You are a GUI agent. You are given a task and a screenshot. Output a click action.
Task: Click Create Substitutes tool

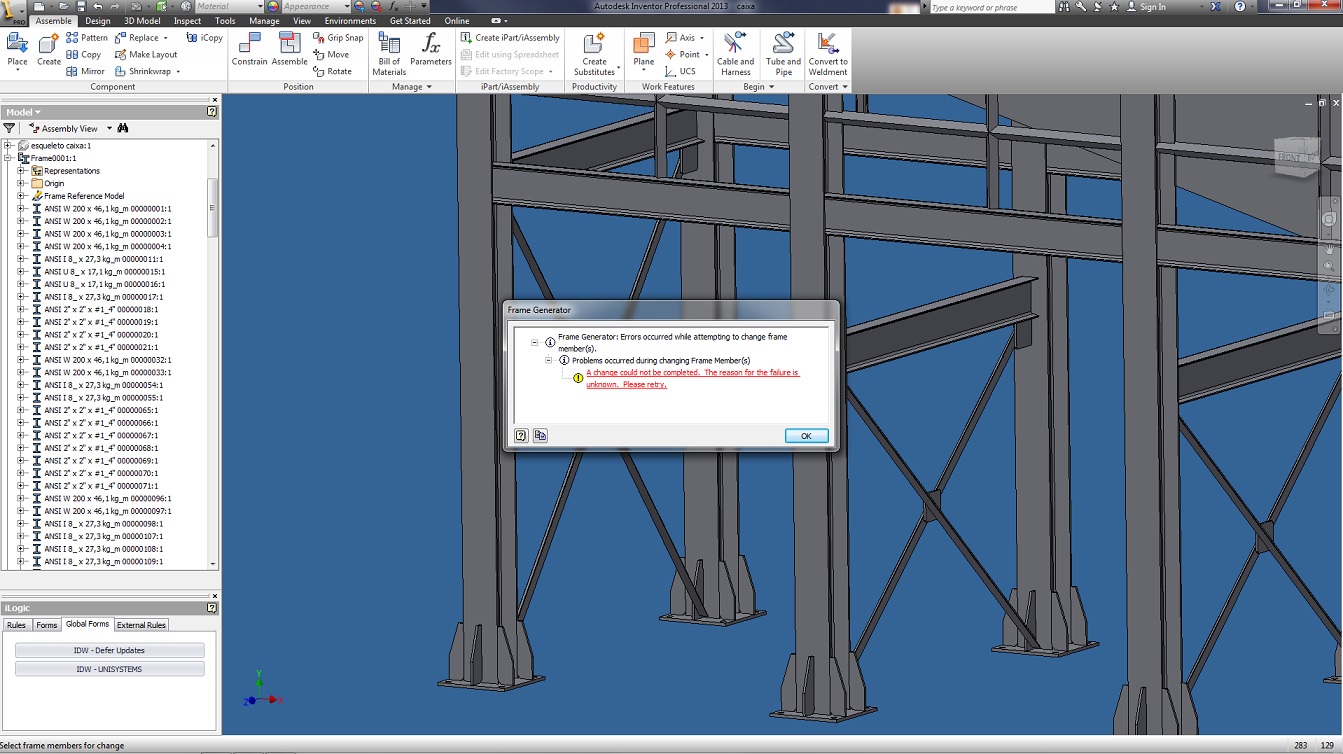point(594,54)
